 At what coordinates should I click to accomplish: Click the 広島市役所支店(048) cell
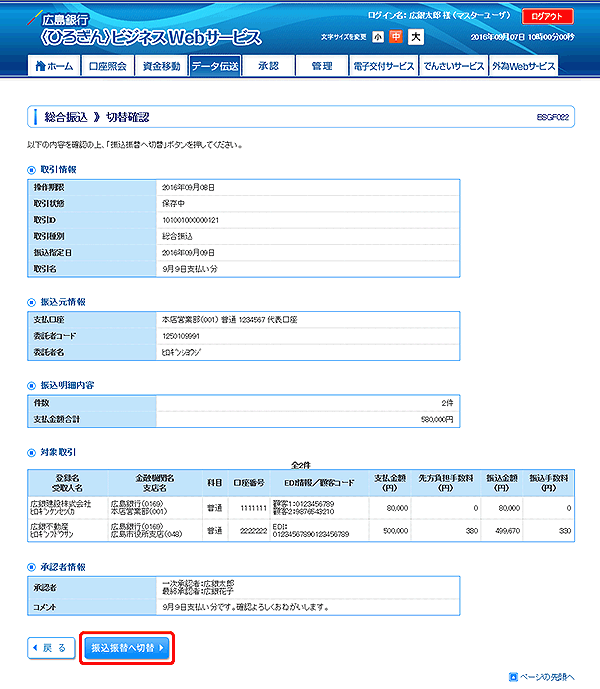click(x=146, y=534)
